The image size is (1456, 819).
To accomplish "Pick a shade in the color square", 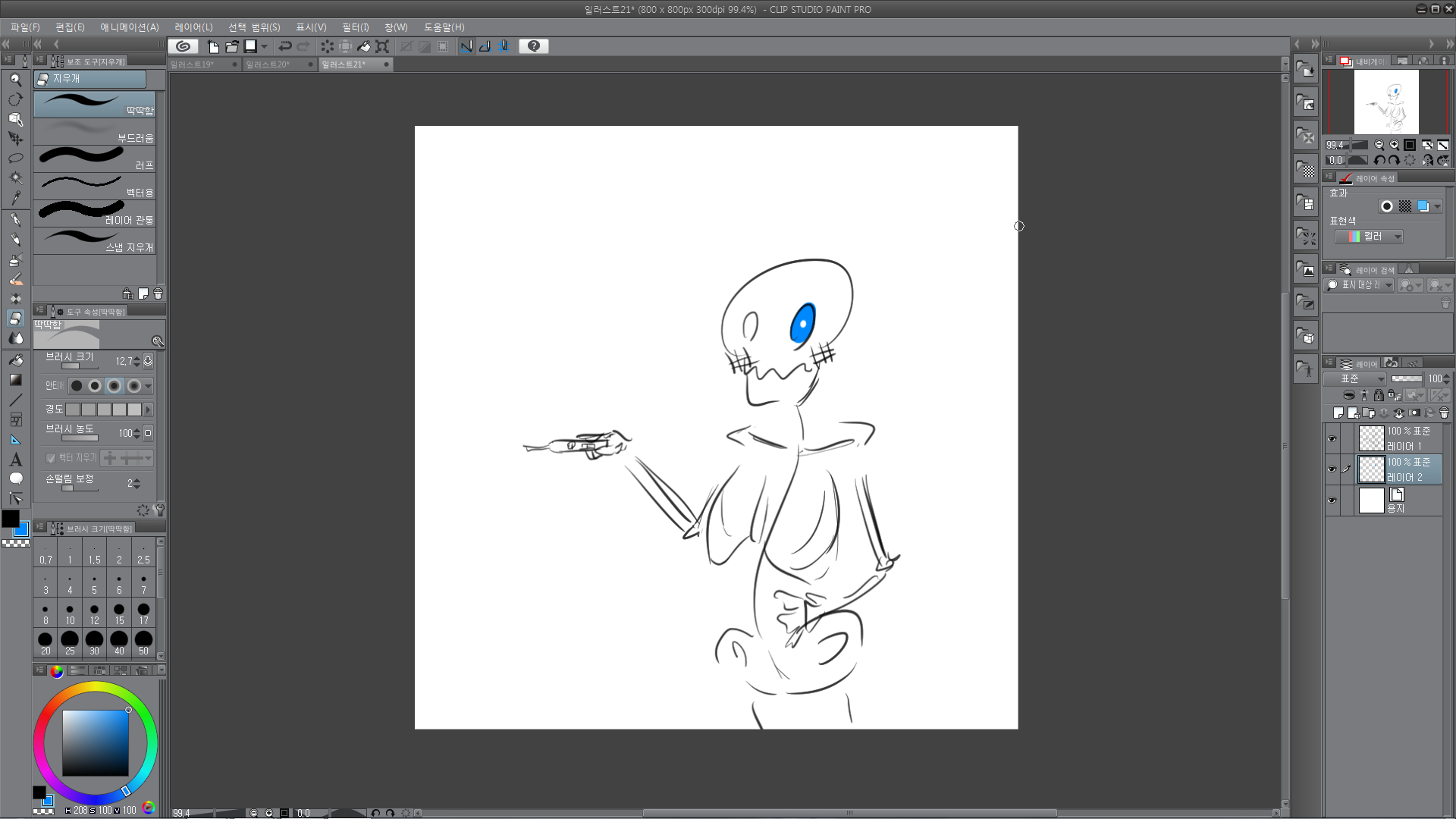I will 96,743.
